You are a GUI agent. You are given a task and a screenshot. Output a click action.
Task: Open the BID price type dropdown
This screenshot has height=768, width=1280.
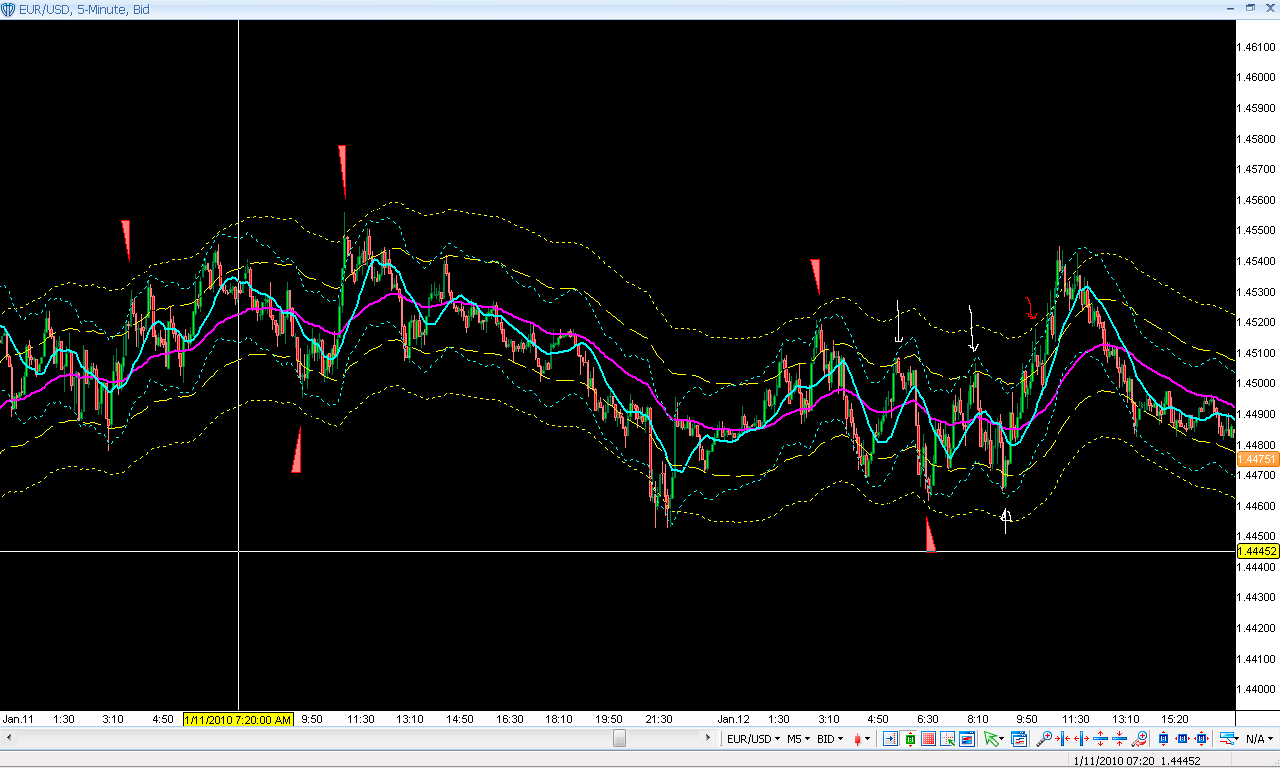click(829, 739)
